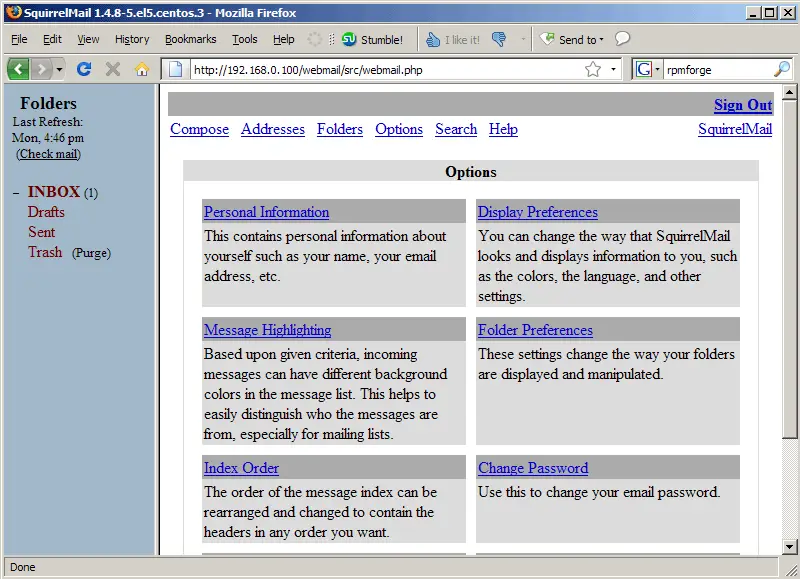Open Message Highlighting options
The image size is (800, 579).
[267, 330]
